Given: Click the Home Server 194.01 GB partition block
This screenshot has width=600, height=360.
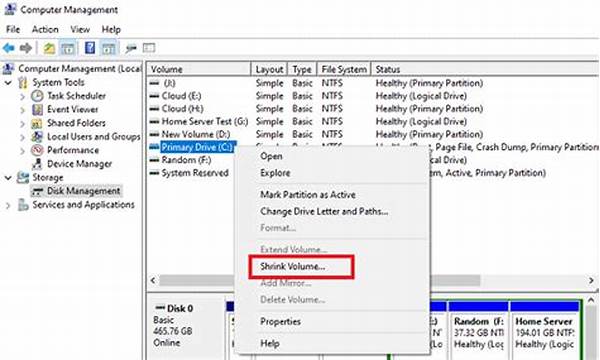Looking at the screenshot, I should [x=545, y=330].
